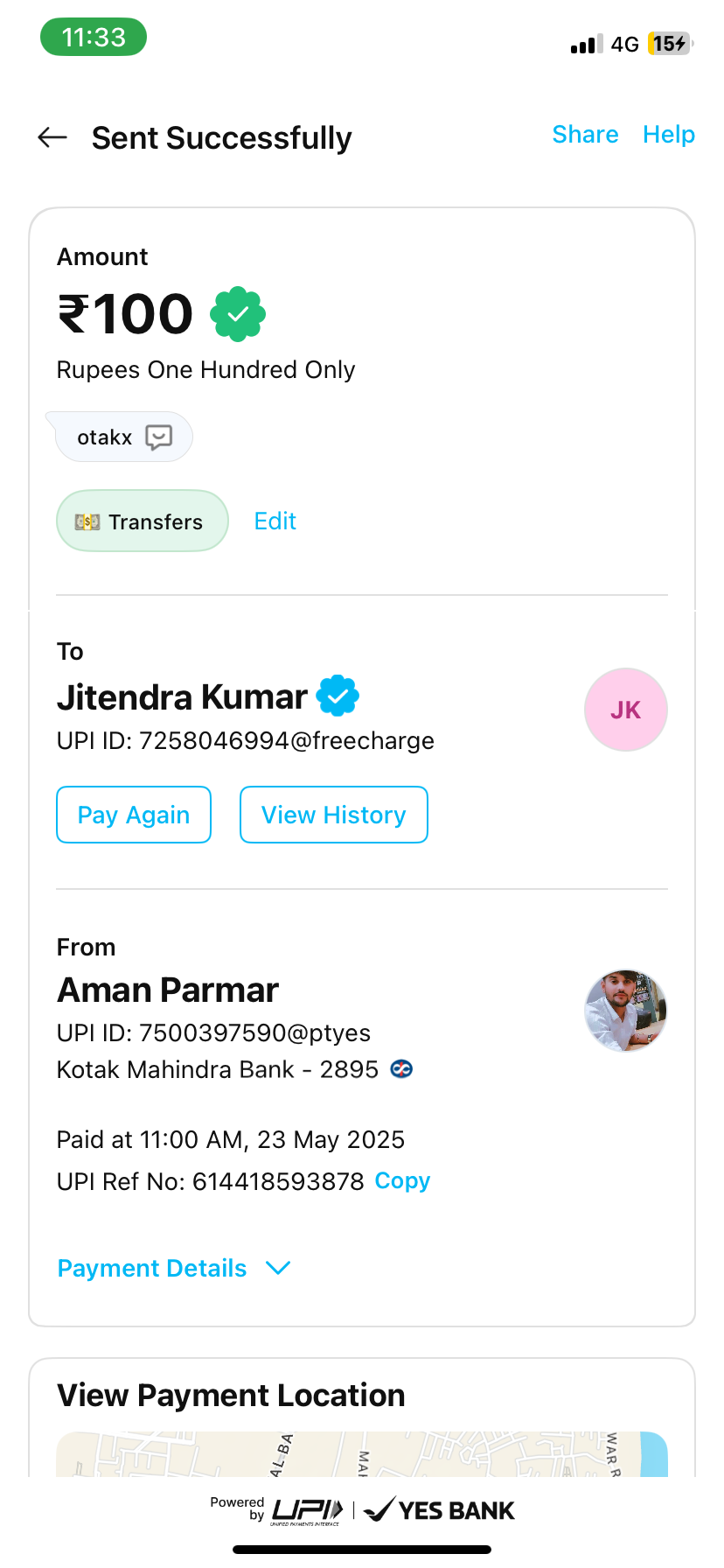
Task: Share this payment receipt
Action: pos(585,135)
